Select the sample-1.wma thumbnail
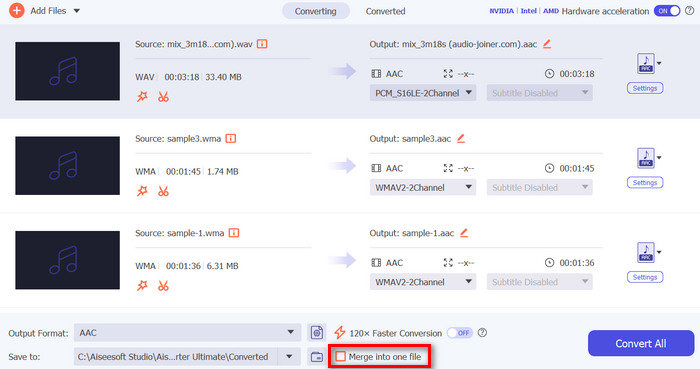The image size is (700, 369). click(x=67, y=260)
